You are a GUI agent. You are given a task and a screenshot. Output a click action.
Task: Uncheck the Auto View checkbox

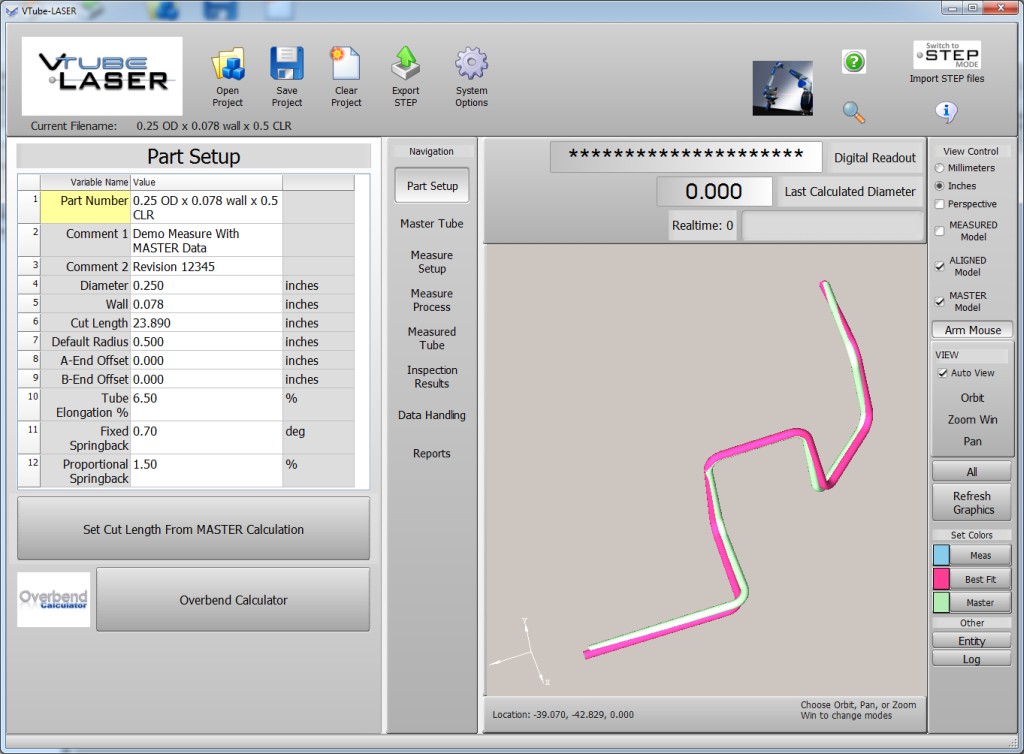click(942, 373)
